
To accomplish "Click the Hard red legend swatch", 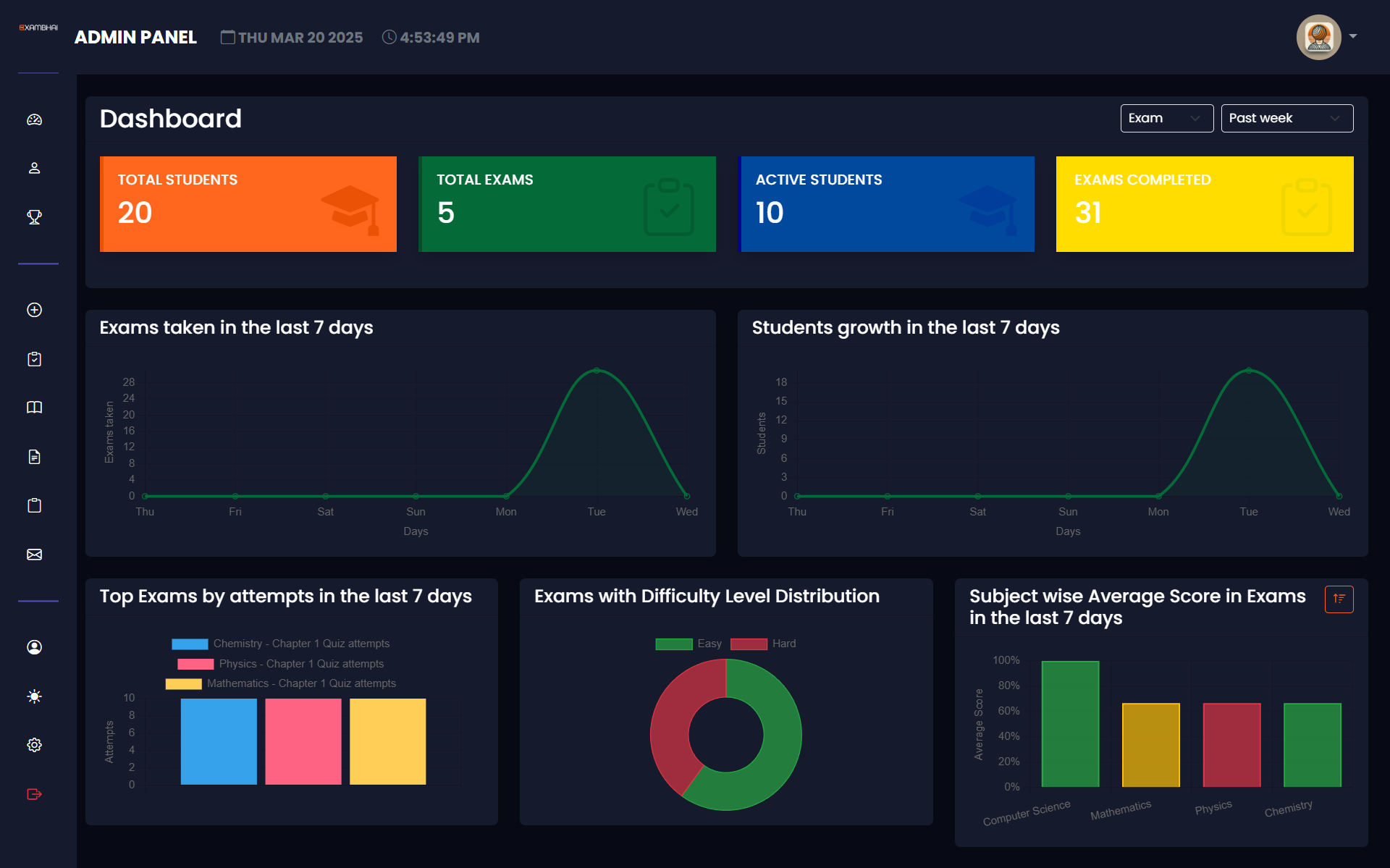I will (x=749, y=644).
